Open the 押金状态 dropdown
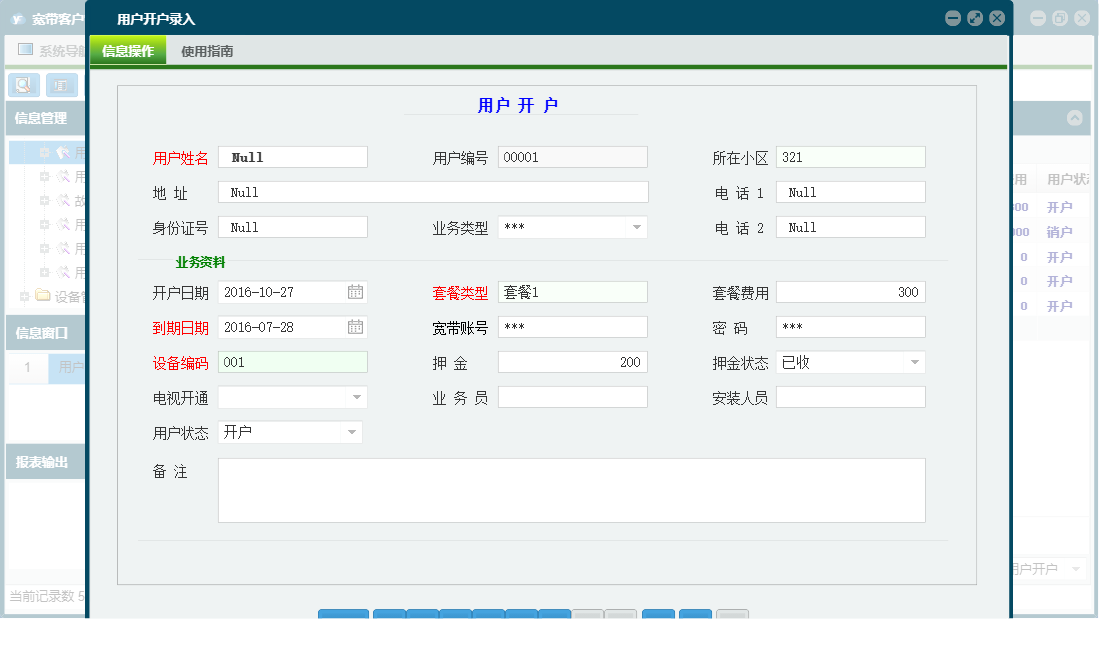Screen dimensions: 1099x655 pos(914,362)
